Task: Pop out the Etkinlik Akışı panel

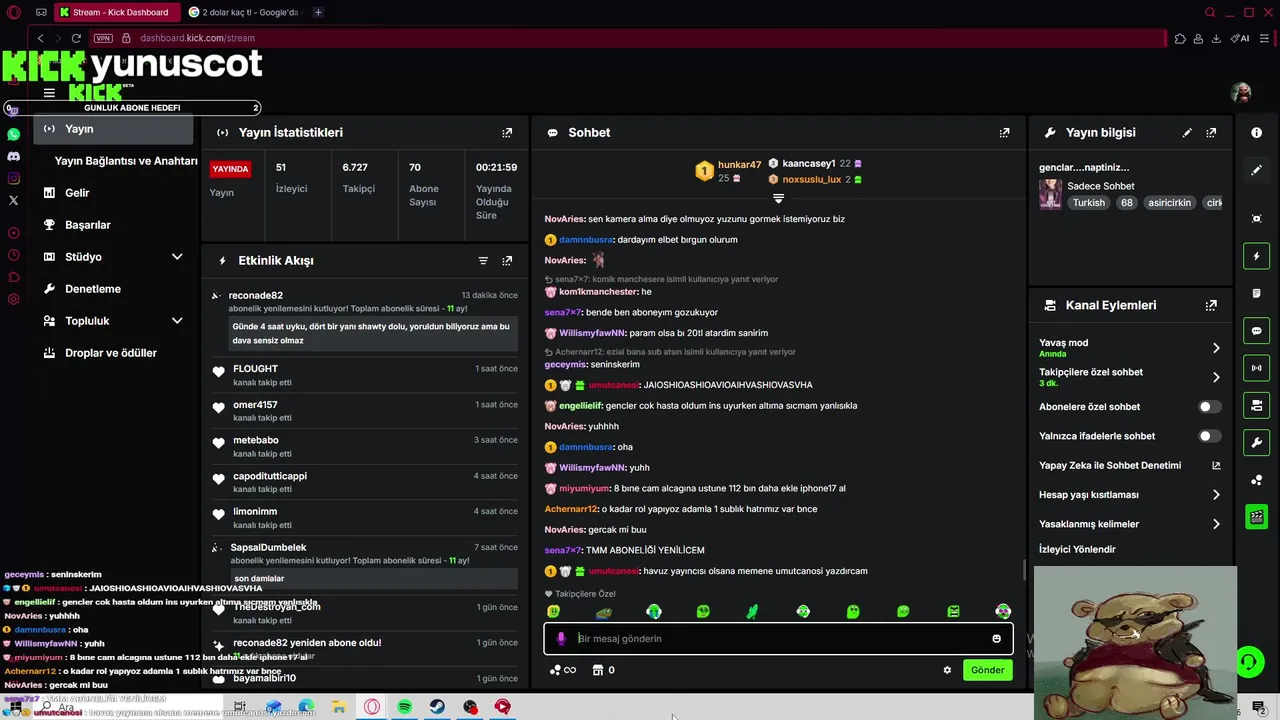Action: [x=507, y=261]
